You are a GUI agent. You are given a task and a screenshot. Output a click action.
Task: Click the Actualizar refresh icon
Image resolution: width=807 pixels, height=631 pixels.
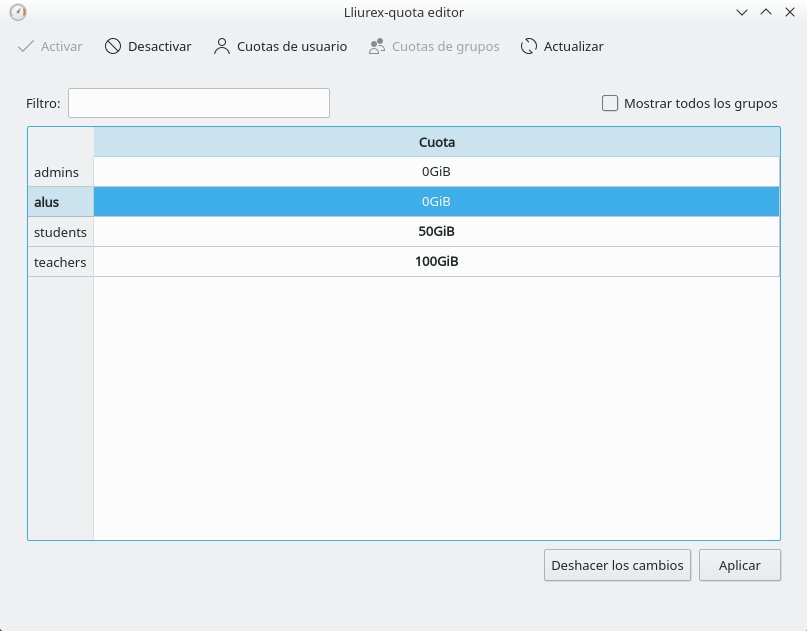[x=529, y=46]
